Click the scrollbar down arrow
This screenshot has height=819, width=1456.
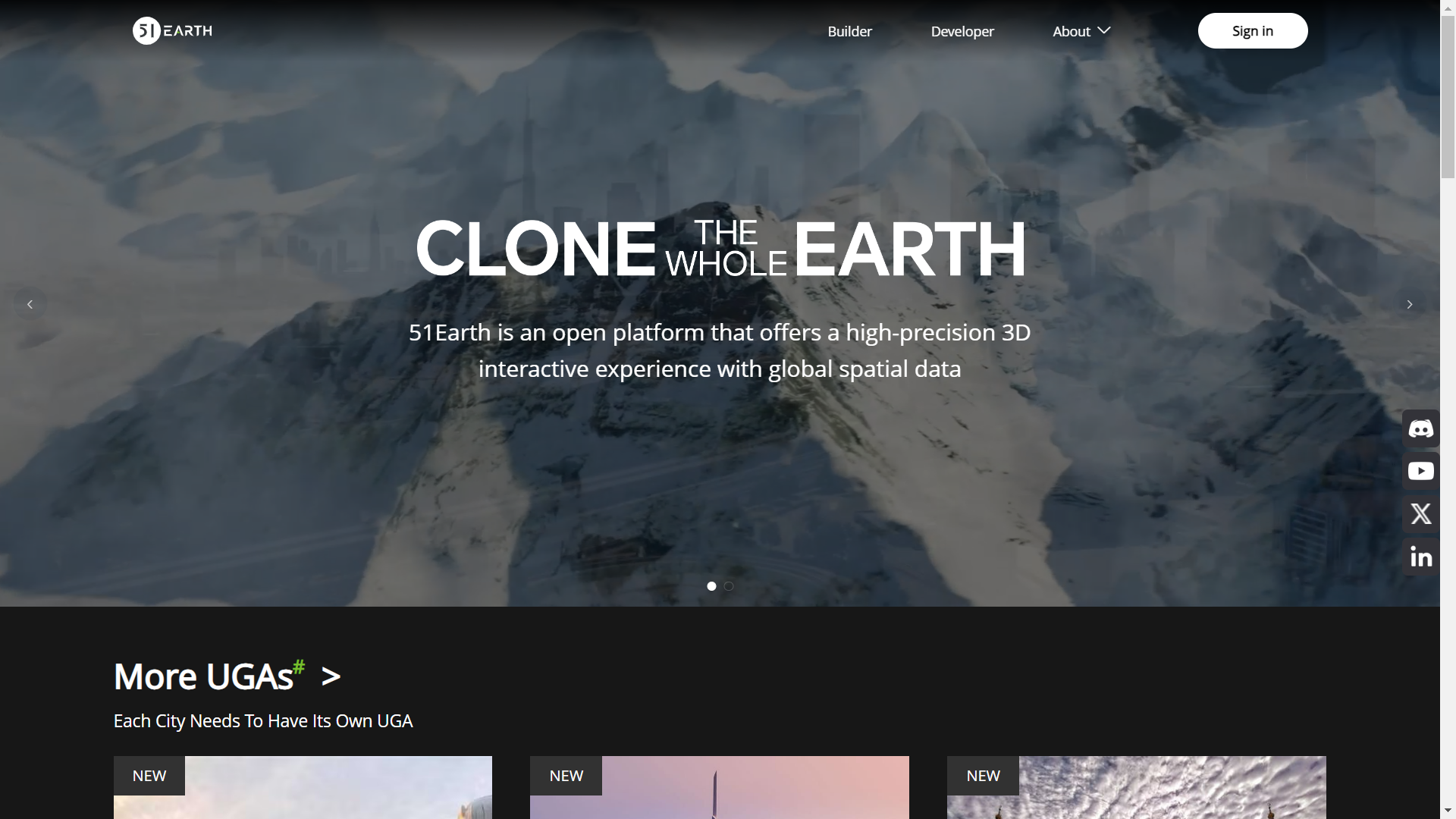click(x=1448, y=811)
